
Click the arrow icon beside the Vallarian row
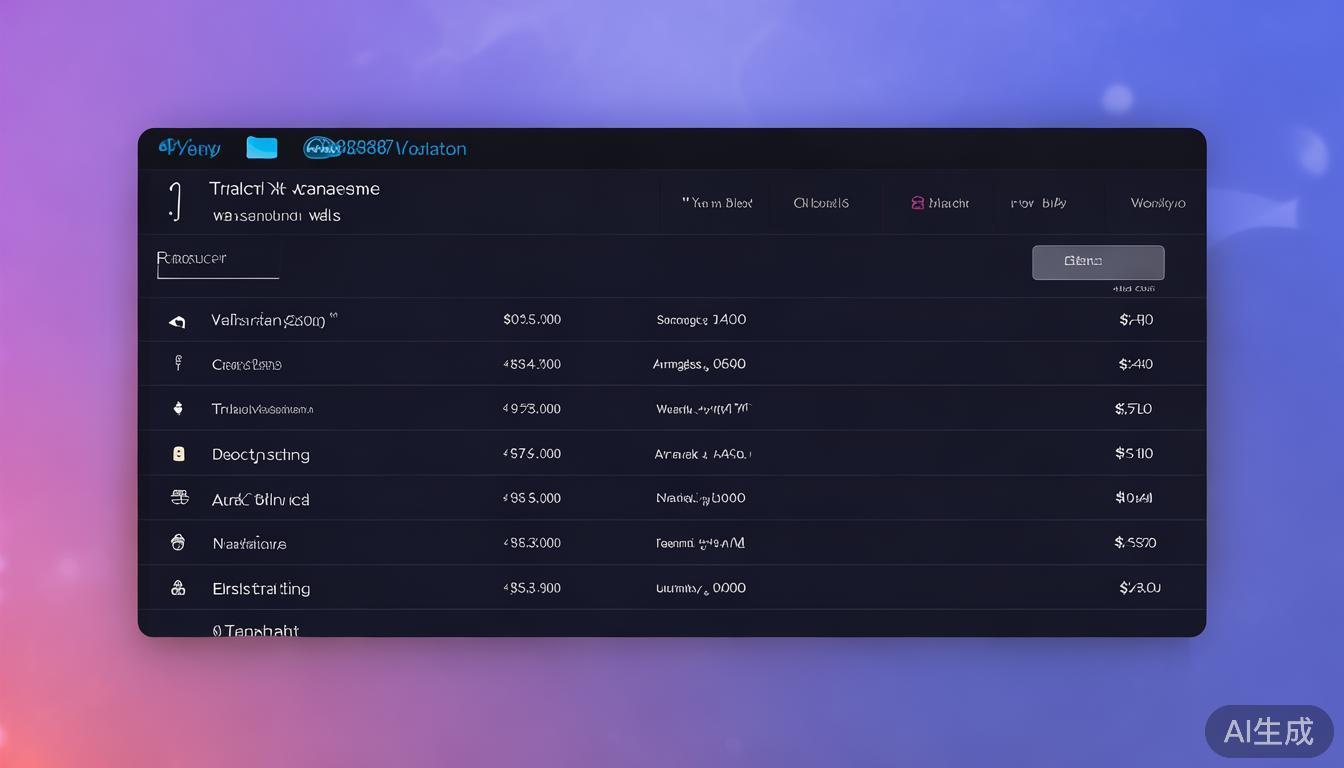[x=178, y=321]
